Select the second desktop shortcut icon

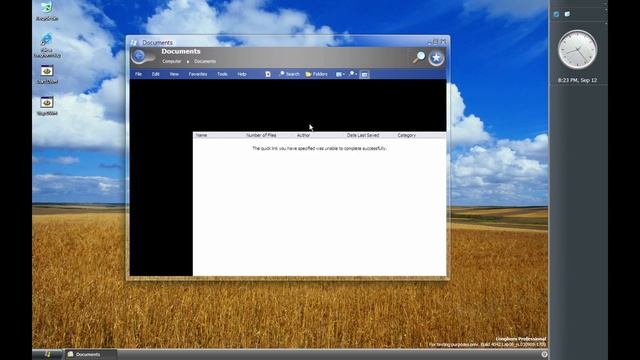click(47, 45)
